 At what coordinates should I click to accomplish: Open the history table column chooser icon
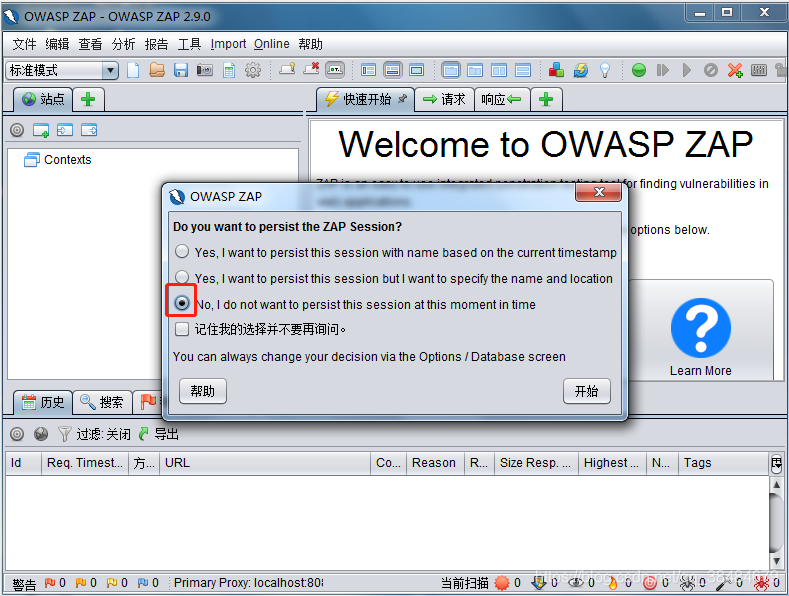[776, 464]
